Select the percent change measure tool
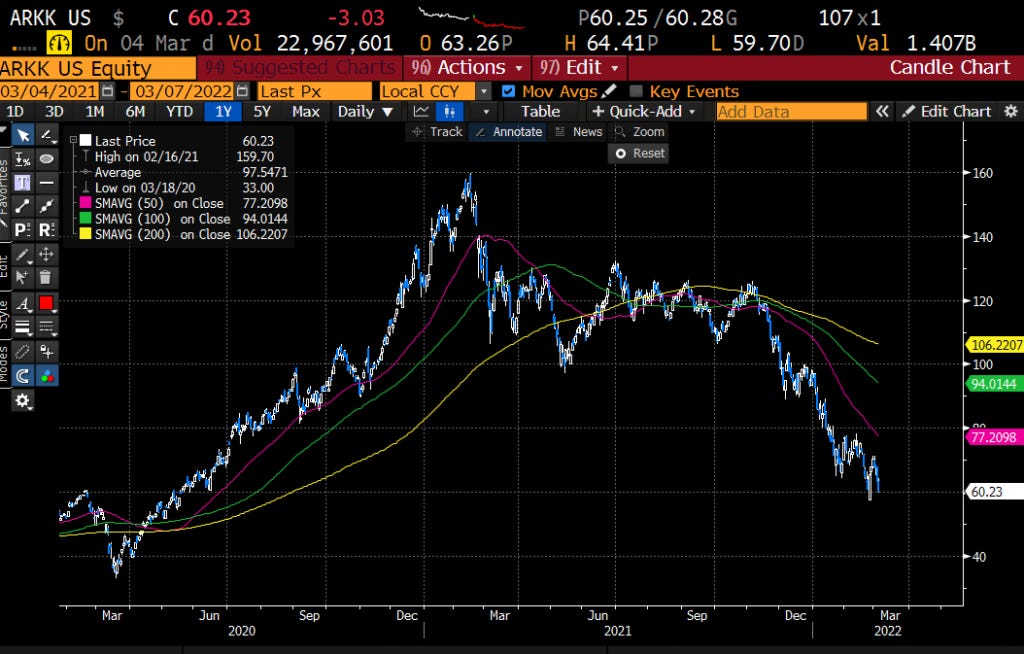 coord(23,159)
